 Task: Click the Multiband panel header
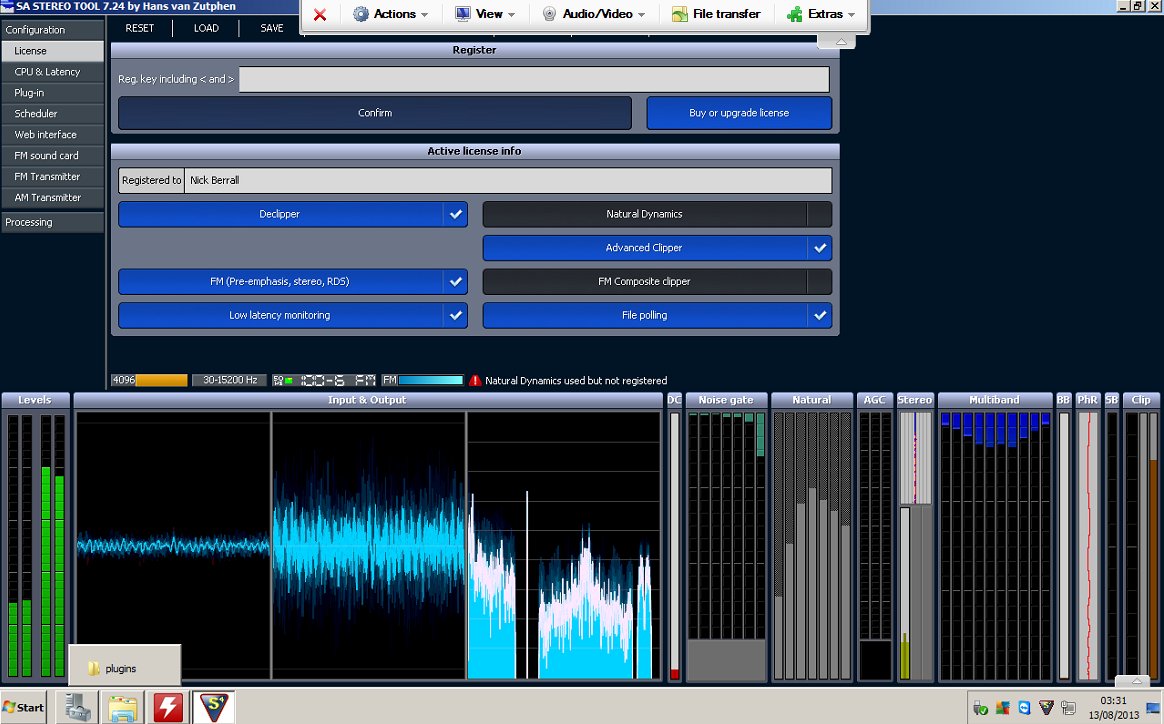click(995, 400)
